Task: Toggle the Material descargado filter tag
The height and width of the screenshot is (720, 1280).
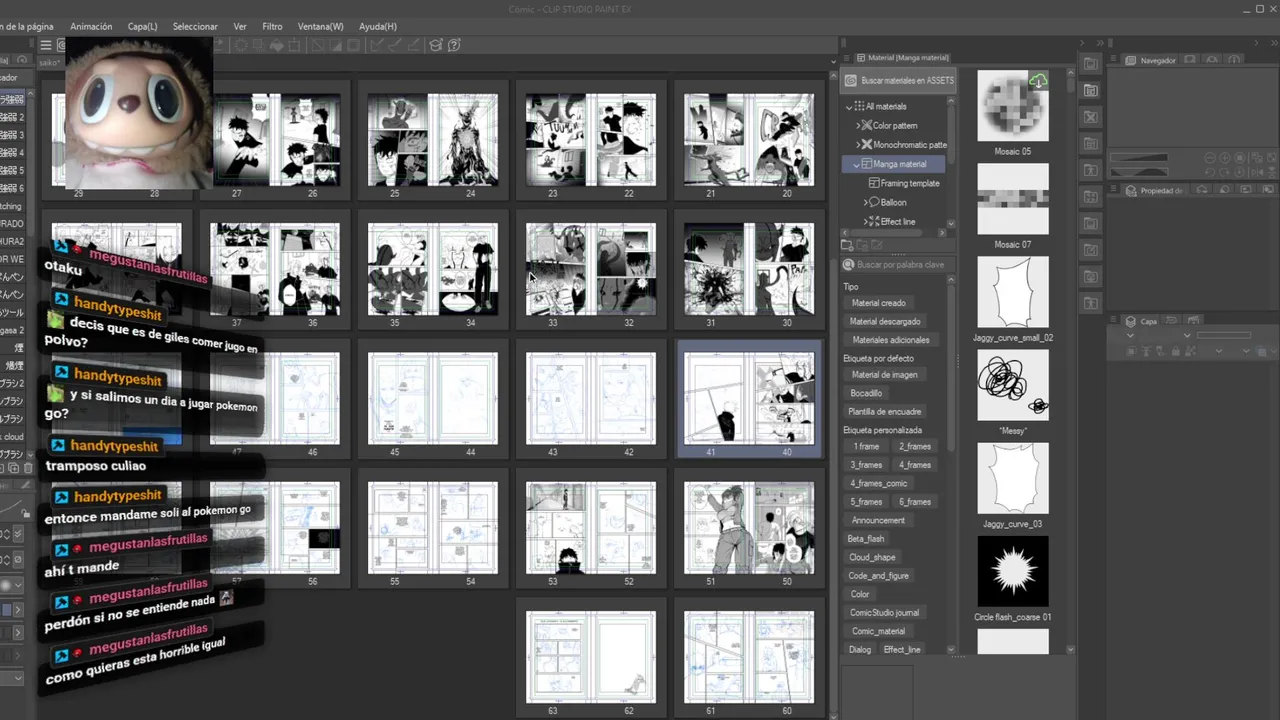Action: coord(885,321)
